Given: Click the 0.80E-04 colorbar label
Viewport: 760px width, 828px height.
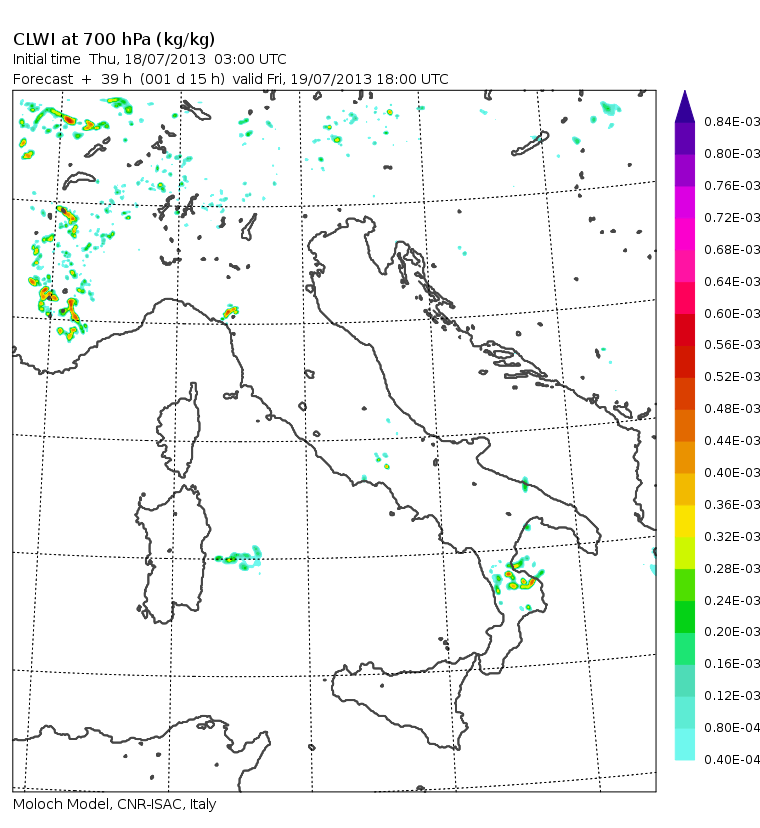Looking at the screenshot, I should pos(732,728).
